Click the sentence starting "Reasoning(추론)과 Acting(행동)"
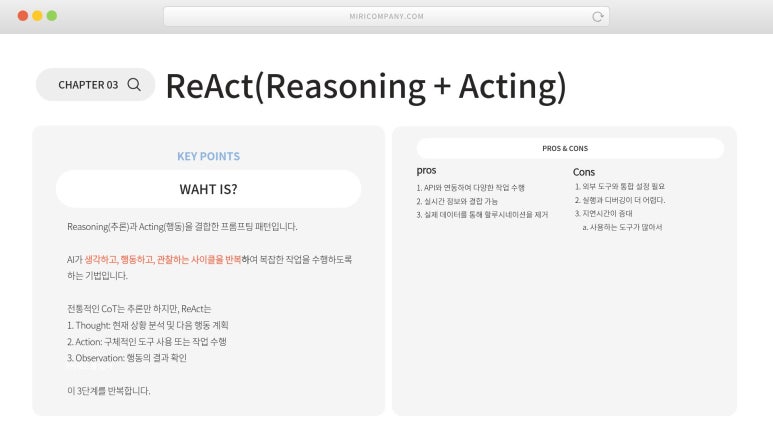 (x=182, y=226)
